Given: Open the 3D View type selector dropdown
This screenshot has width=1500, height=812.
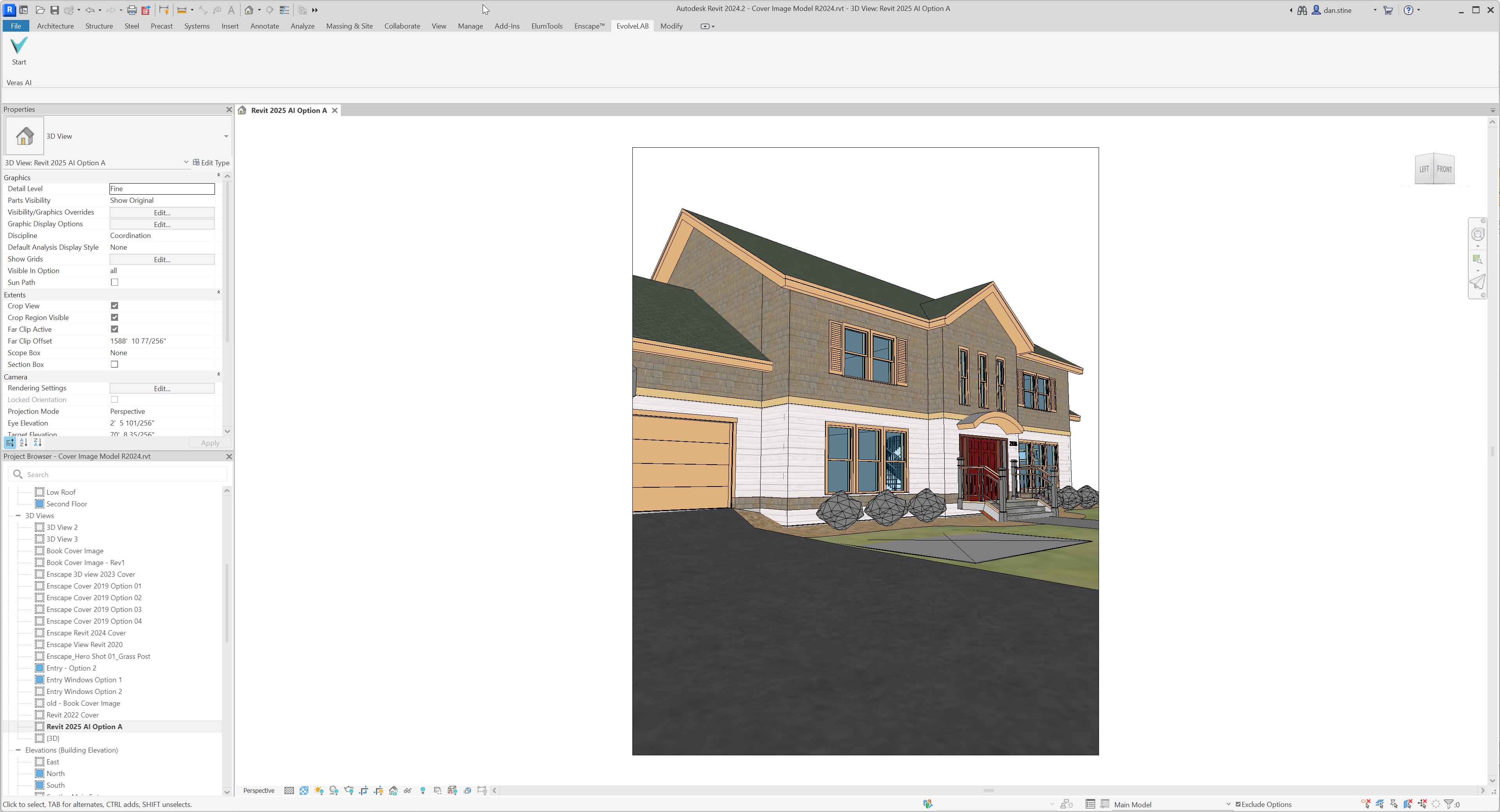Looking at the screenshot, I should point(226,136).
